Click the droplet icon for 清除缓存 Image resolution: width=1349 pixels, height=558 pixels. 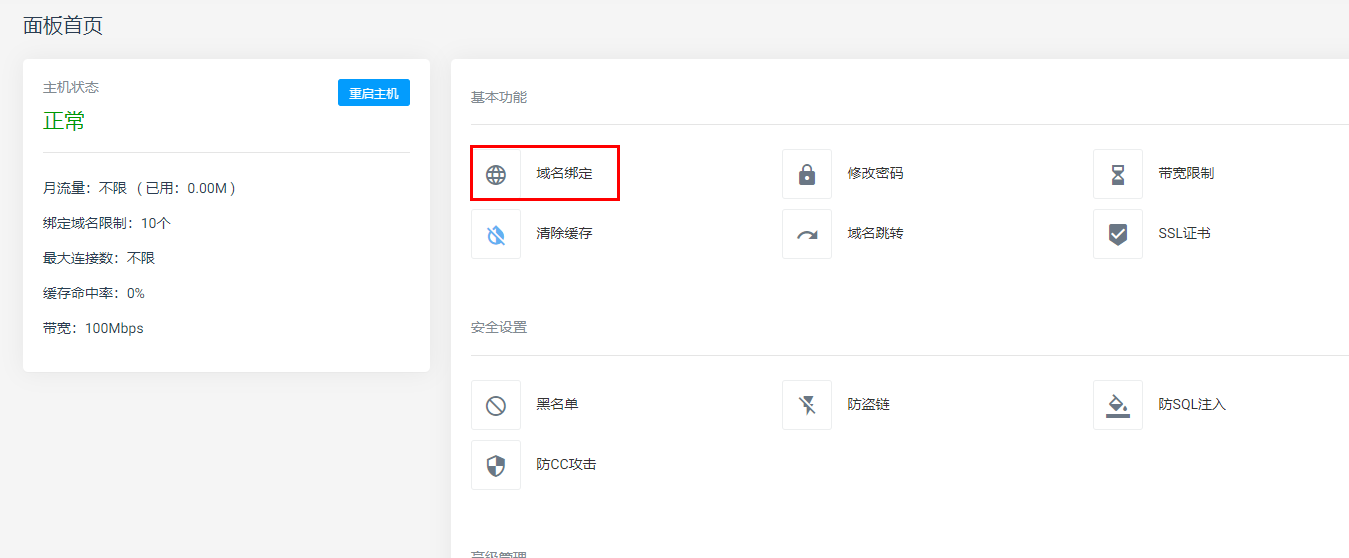496,235
